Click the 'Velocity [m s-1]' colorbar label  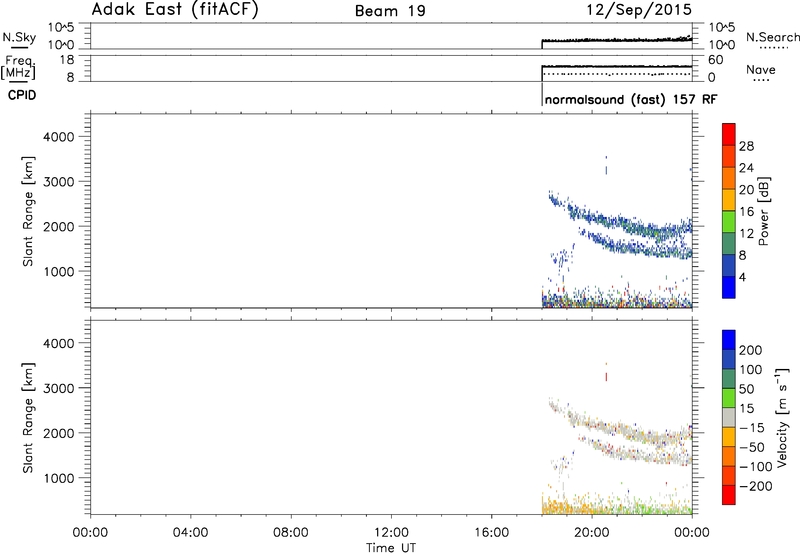click(781, 417)
